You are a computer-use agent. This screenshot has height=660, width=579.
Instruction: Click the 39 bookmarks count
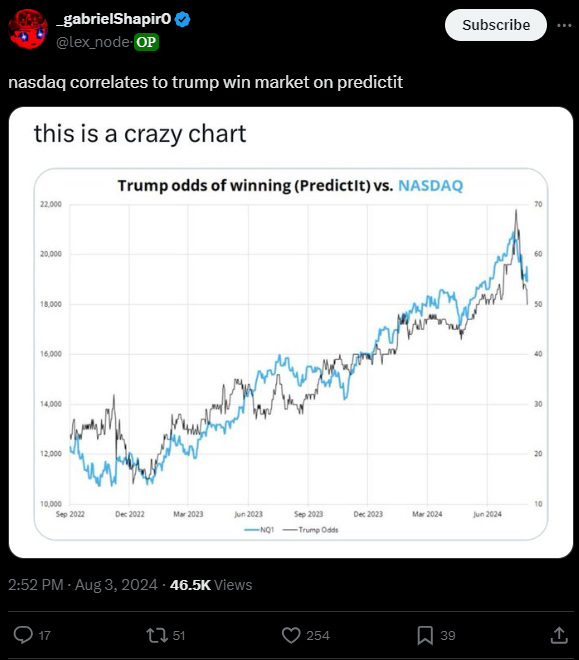point(448,635)
